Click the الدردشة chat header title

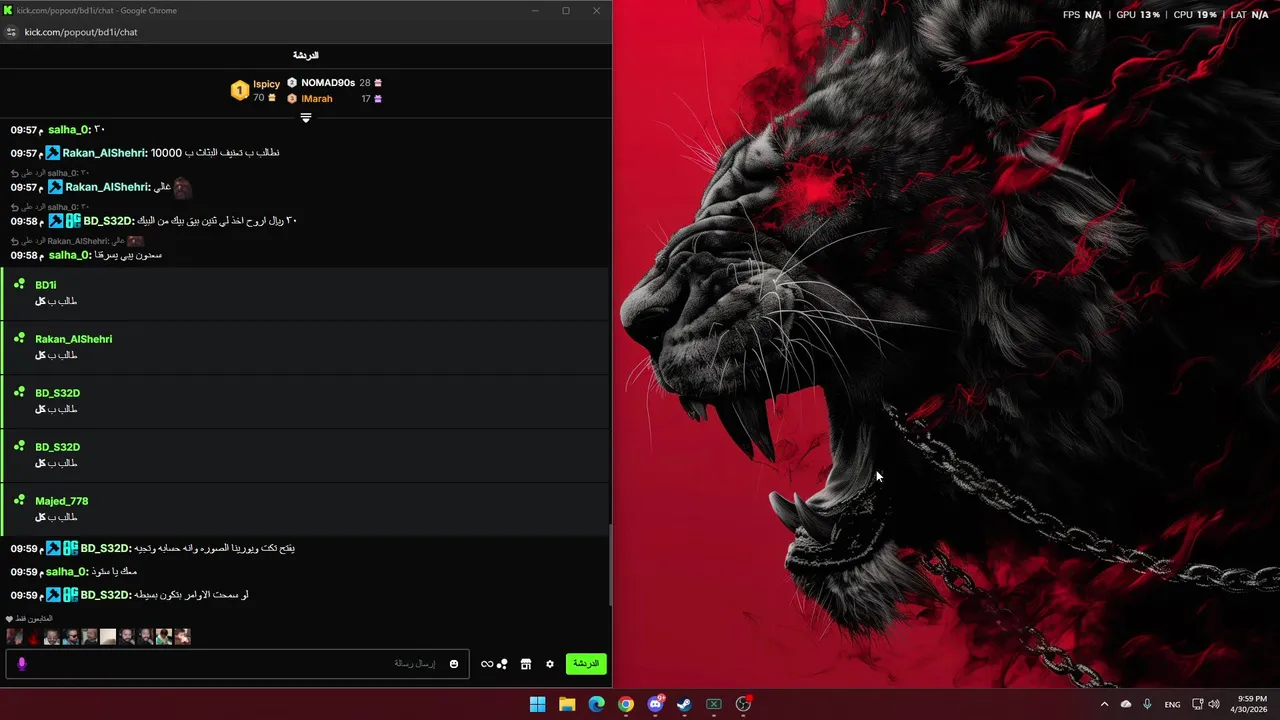tap(306, 55)
